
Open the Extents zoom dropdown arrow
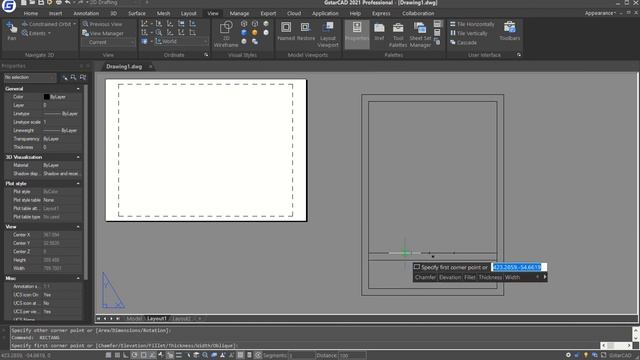[x=49, y=33]
